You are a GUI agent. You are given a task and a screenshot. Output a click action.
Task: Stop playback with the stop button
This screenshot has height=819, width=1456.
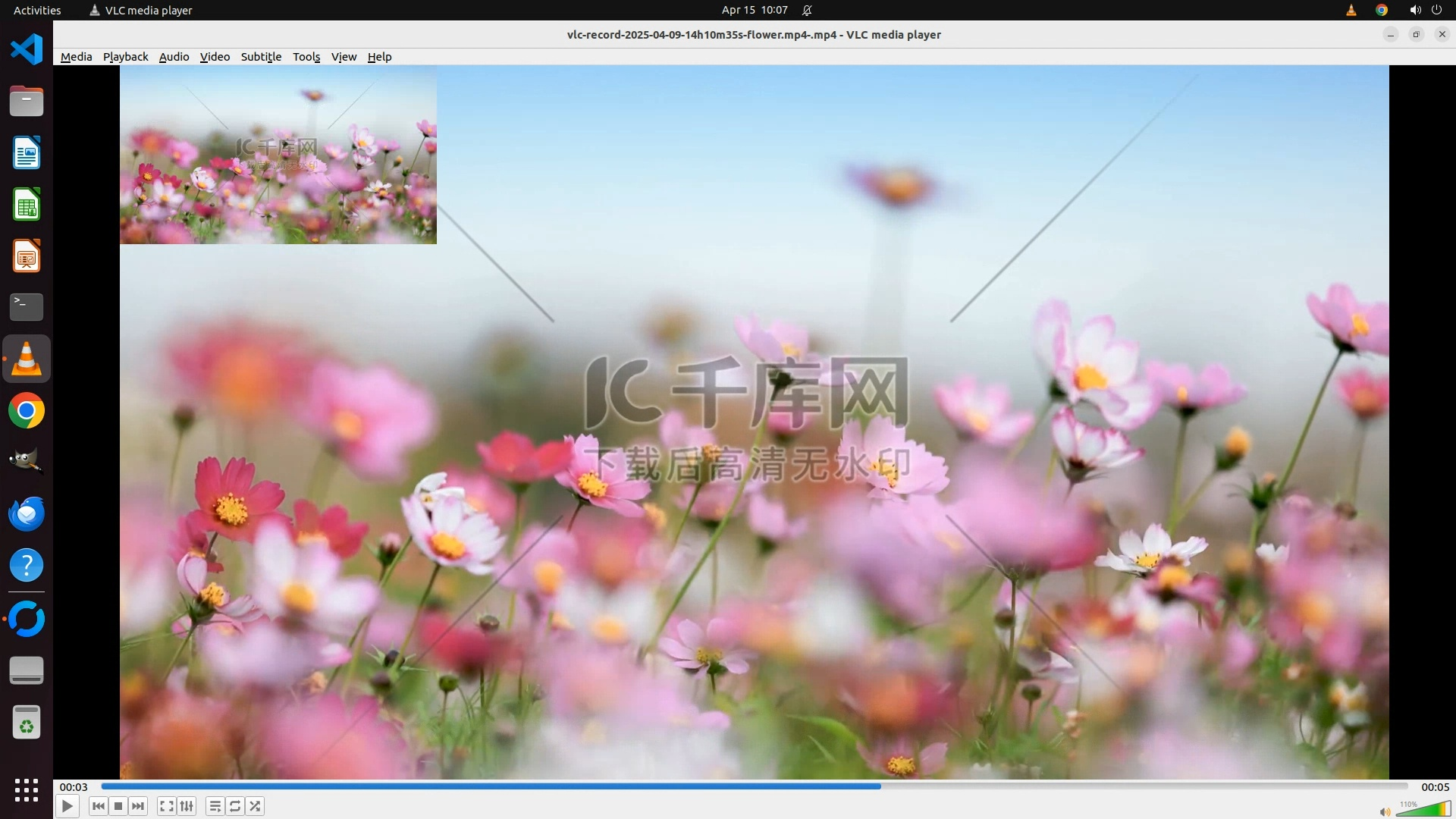pyautogui.click(x=118, y=806)
